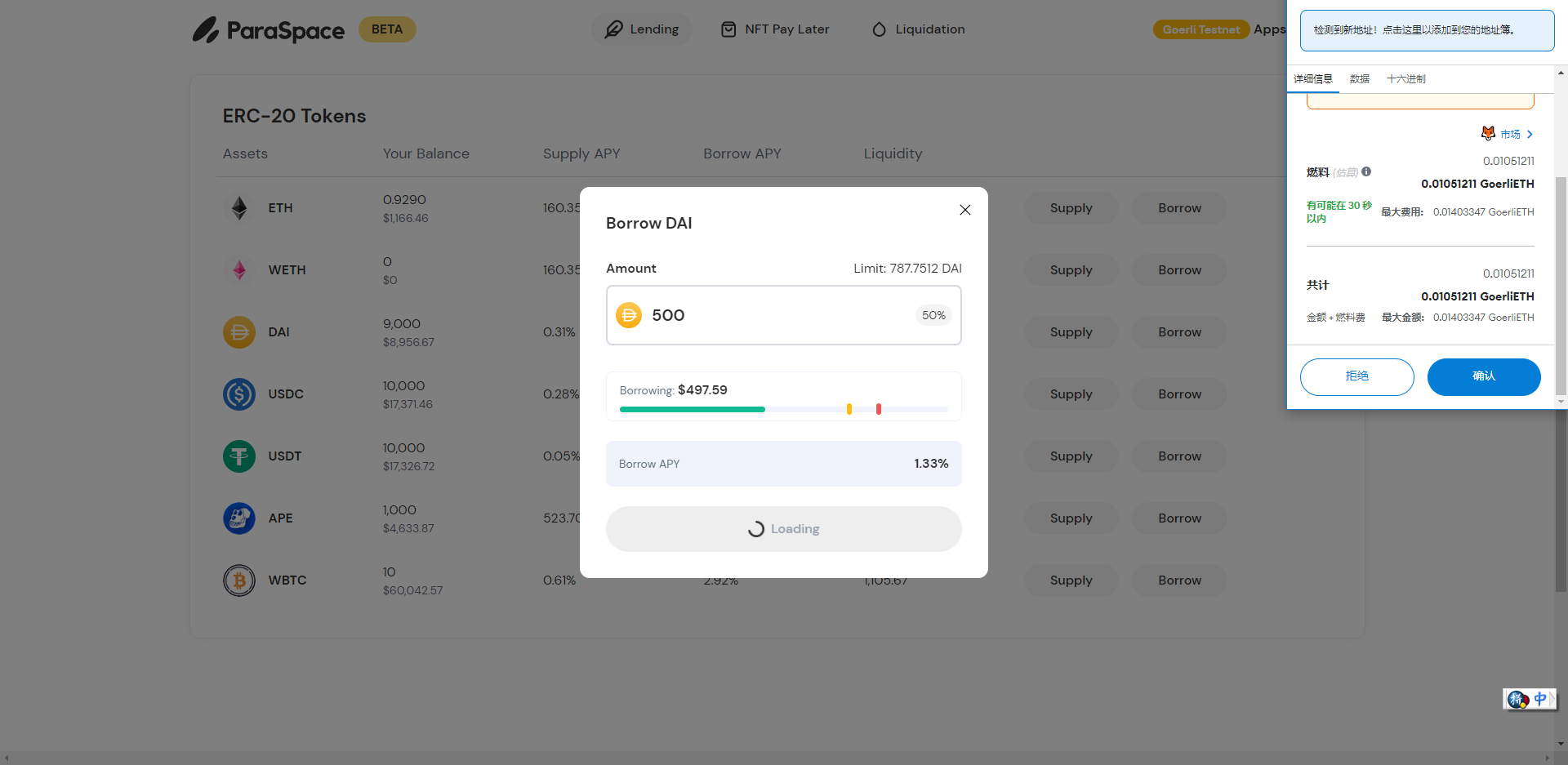Click the gas estimate info icon
Screen dimensions: 1568x765
[x=1366, y=172]
